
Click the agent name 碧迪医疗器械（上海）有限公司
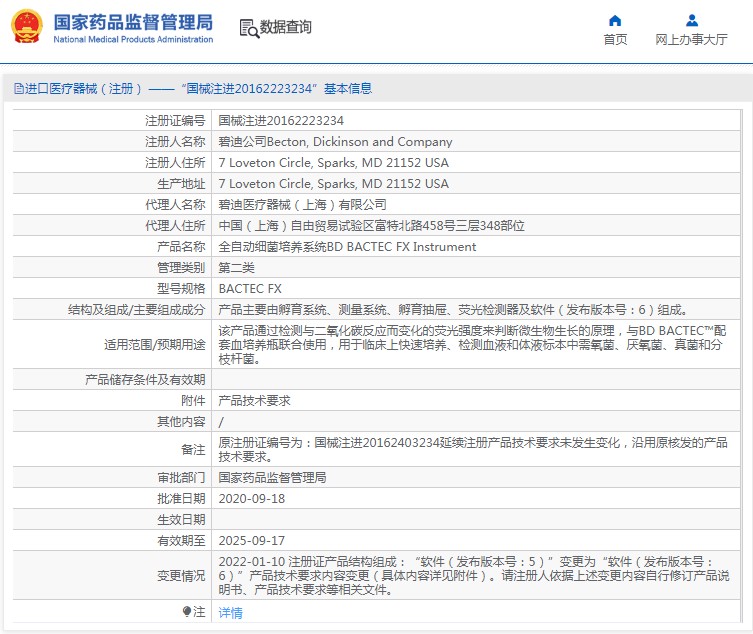click(302, 205)
